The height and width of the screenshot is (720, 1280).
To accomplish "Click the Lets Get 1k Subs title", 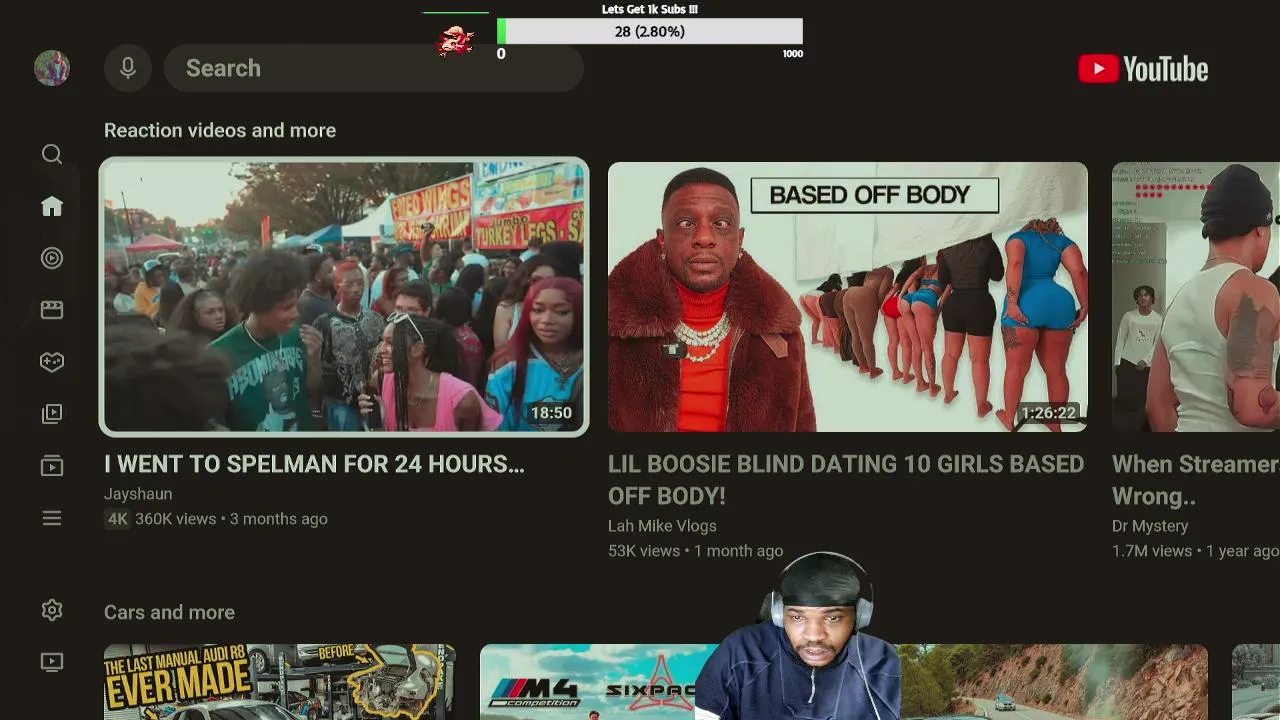I will (650, 9).
